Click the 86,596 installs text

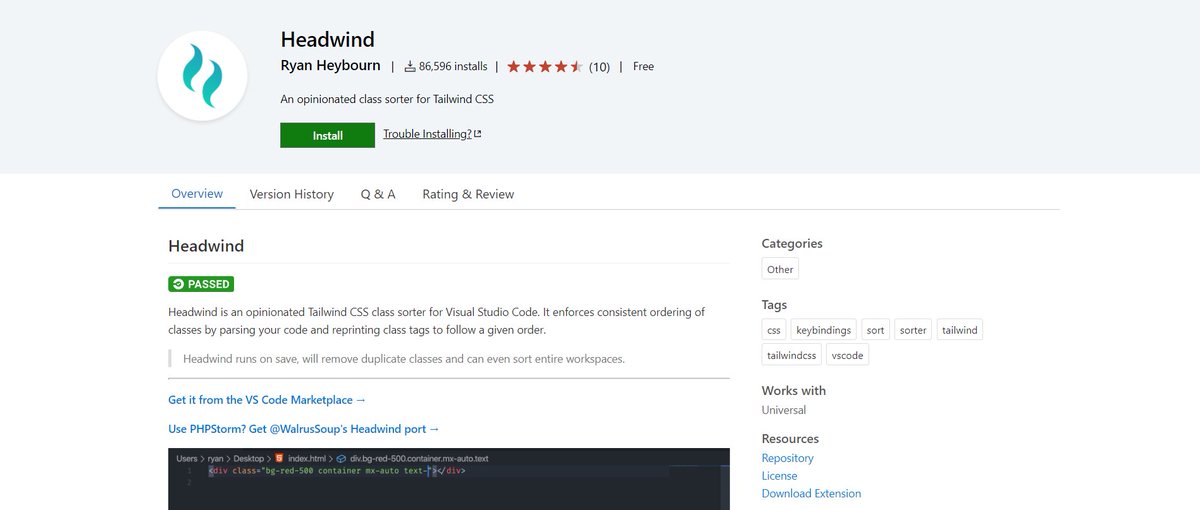coord(453,67)
